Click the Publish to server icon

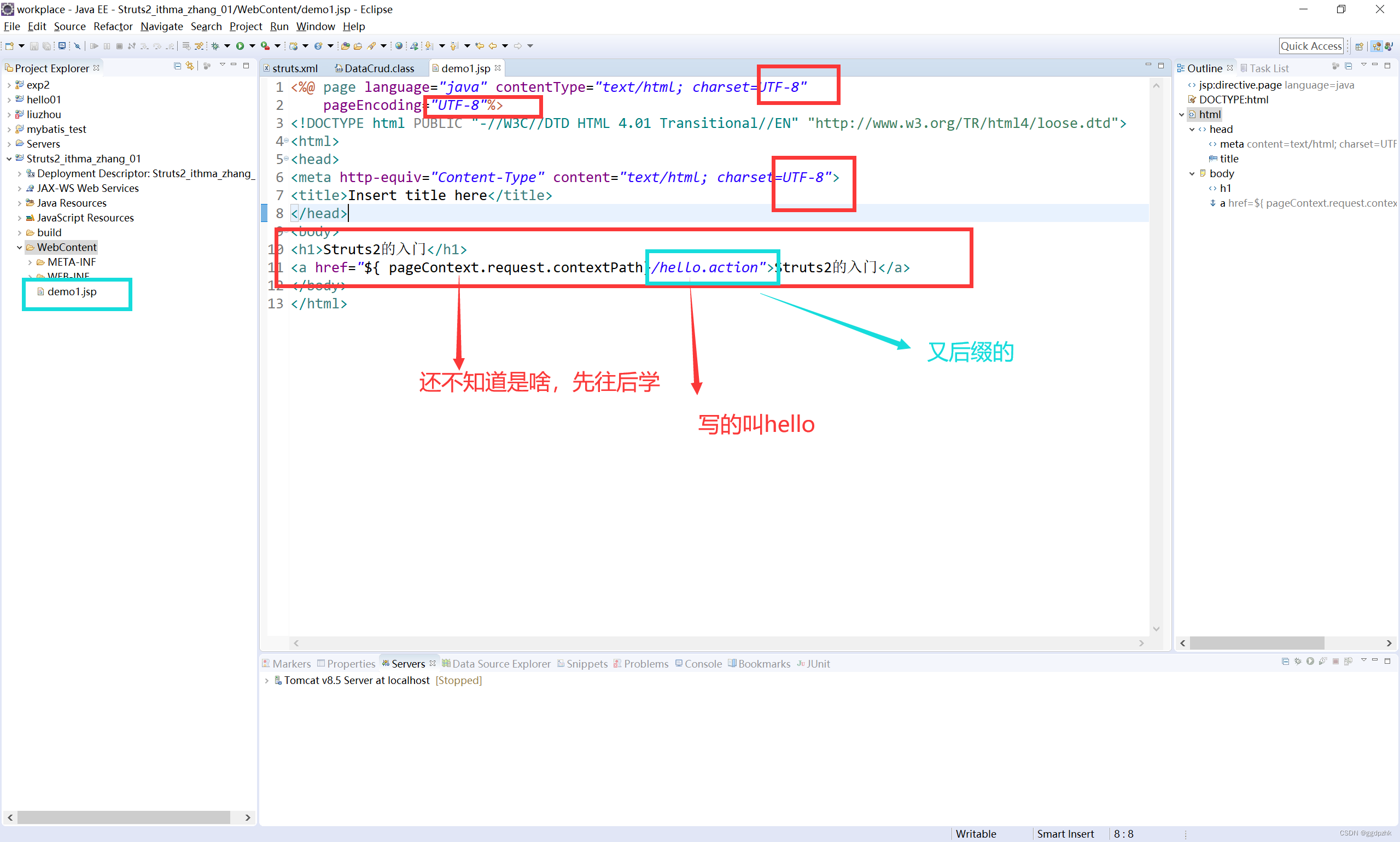point(1349,661)
